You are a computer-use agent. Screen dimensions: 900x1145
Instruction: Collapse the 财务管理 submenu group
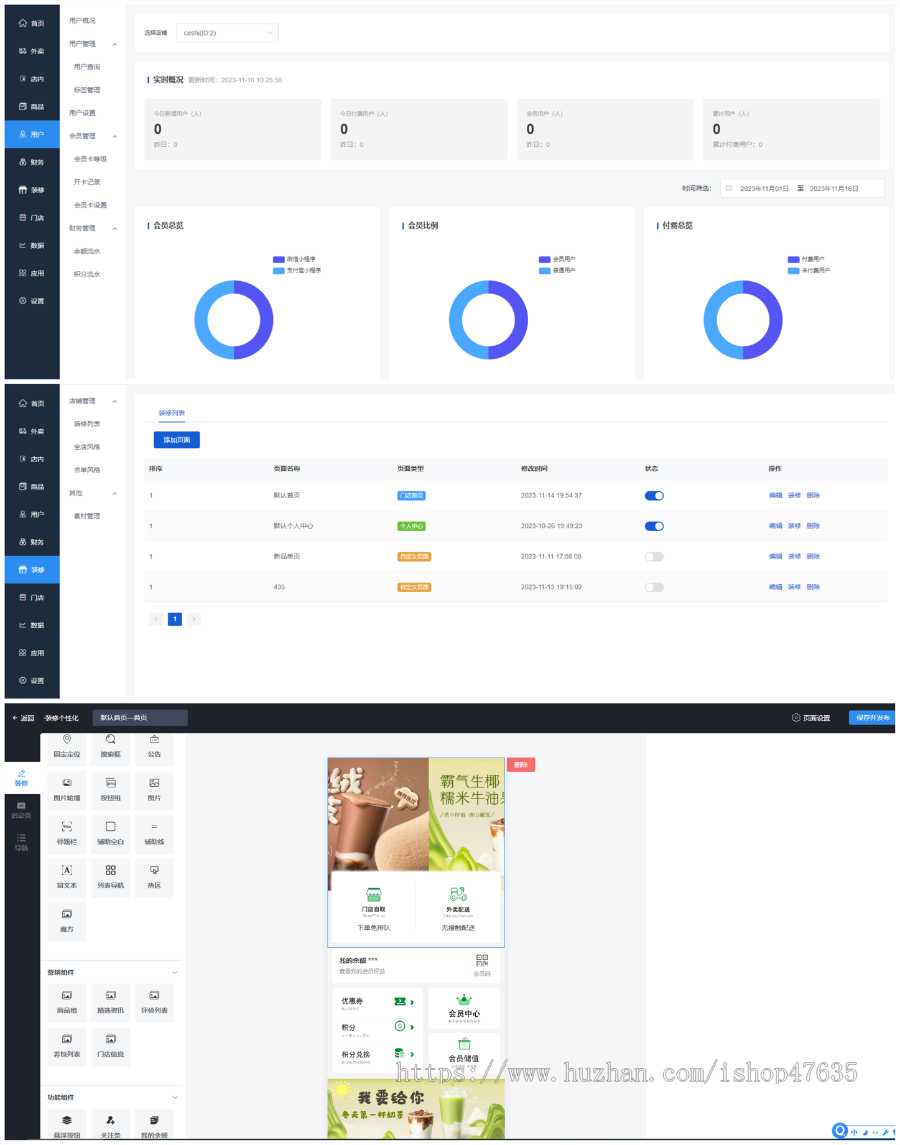click(115, 229)
